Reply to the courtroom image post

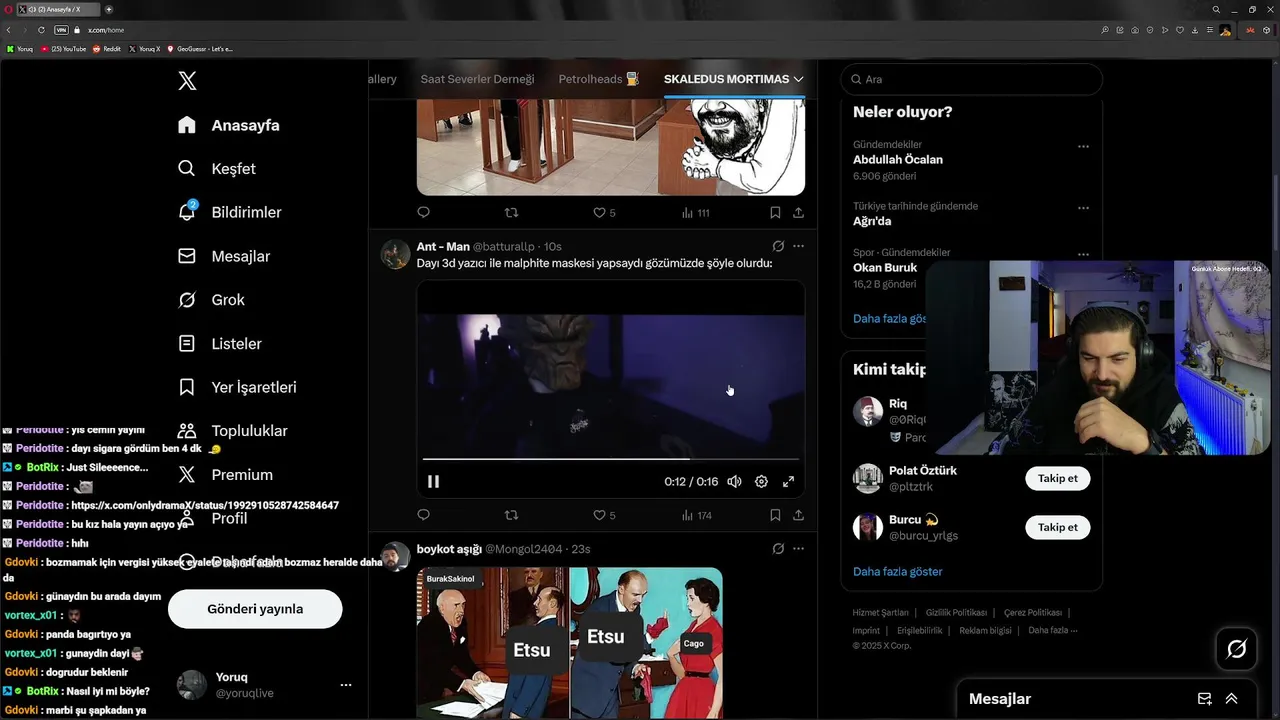click(x=423, y=212)
